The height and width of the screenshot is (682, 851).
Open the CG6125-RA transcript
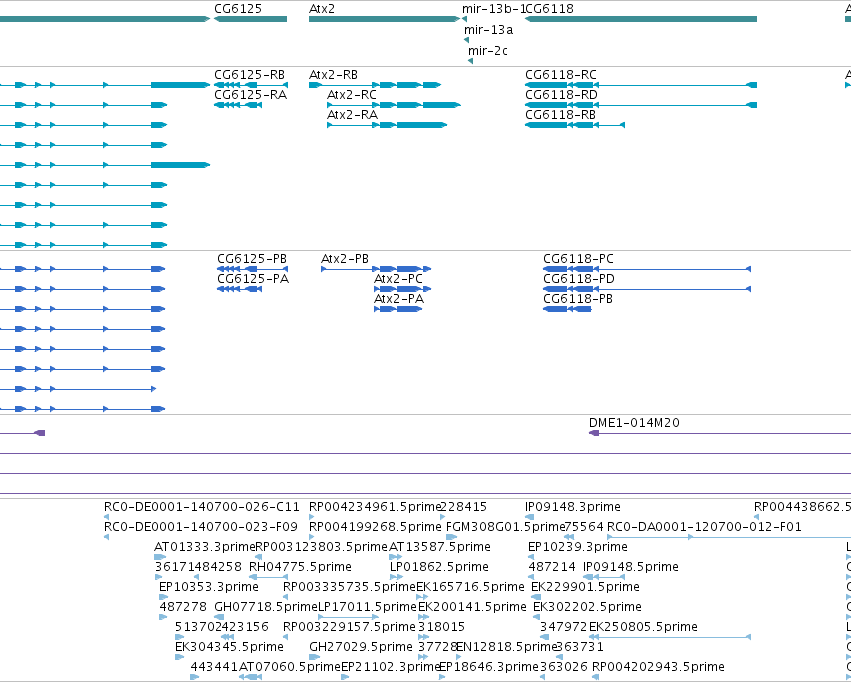coord(238,105)
